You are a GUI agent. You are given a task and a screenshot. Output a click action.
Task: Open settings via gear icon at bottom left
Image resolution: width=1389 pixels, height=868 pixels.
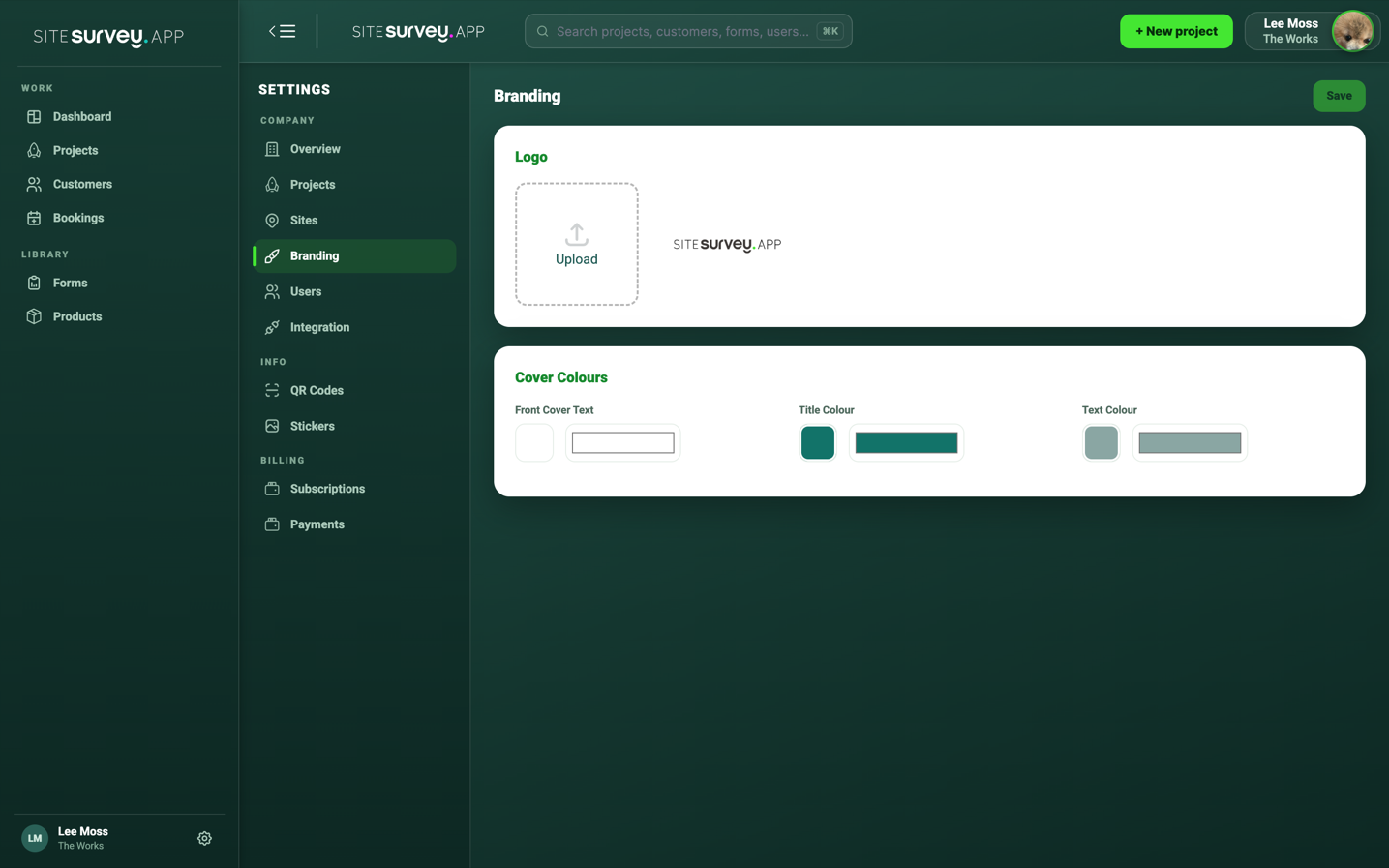click(x=204, y=839)
